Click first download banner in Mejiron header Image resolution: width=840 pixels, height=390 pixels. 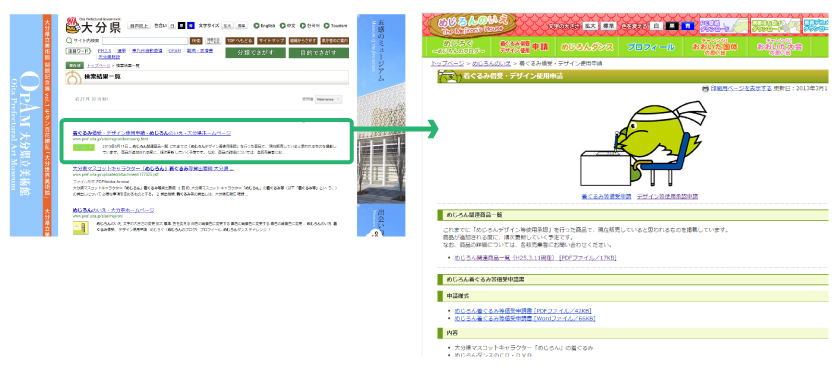(x=724, y=25)
